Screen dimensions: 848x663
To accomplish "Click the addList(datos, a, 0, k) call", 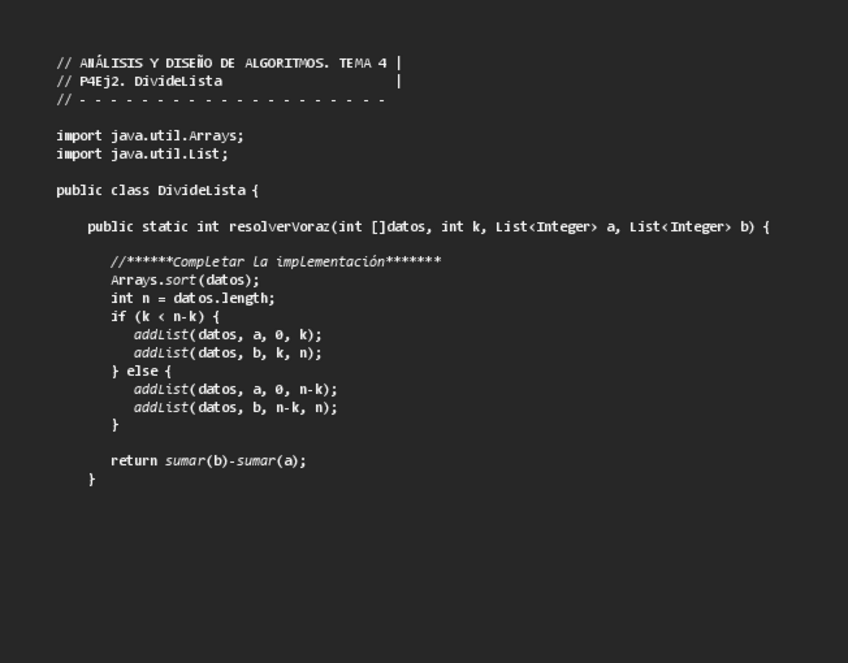I will click(x=228, y=335).
